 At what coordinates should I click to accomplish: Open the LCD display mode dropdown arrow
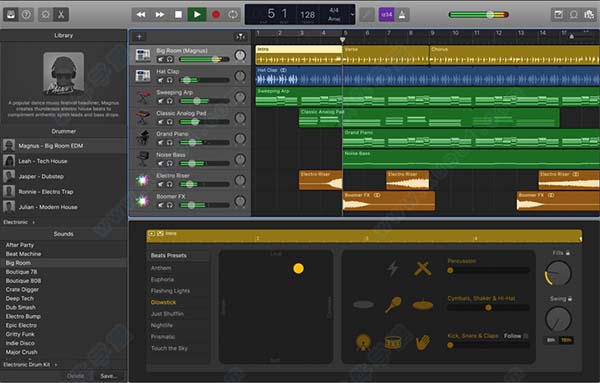pos(352,15)
